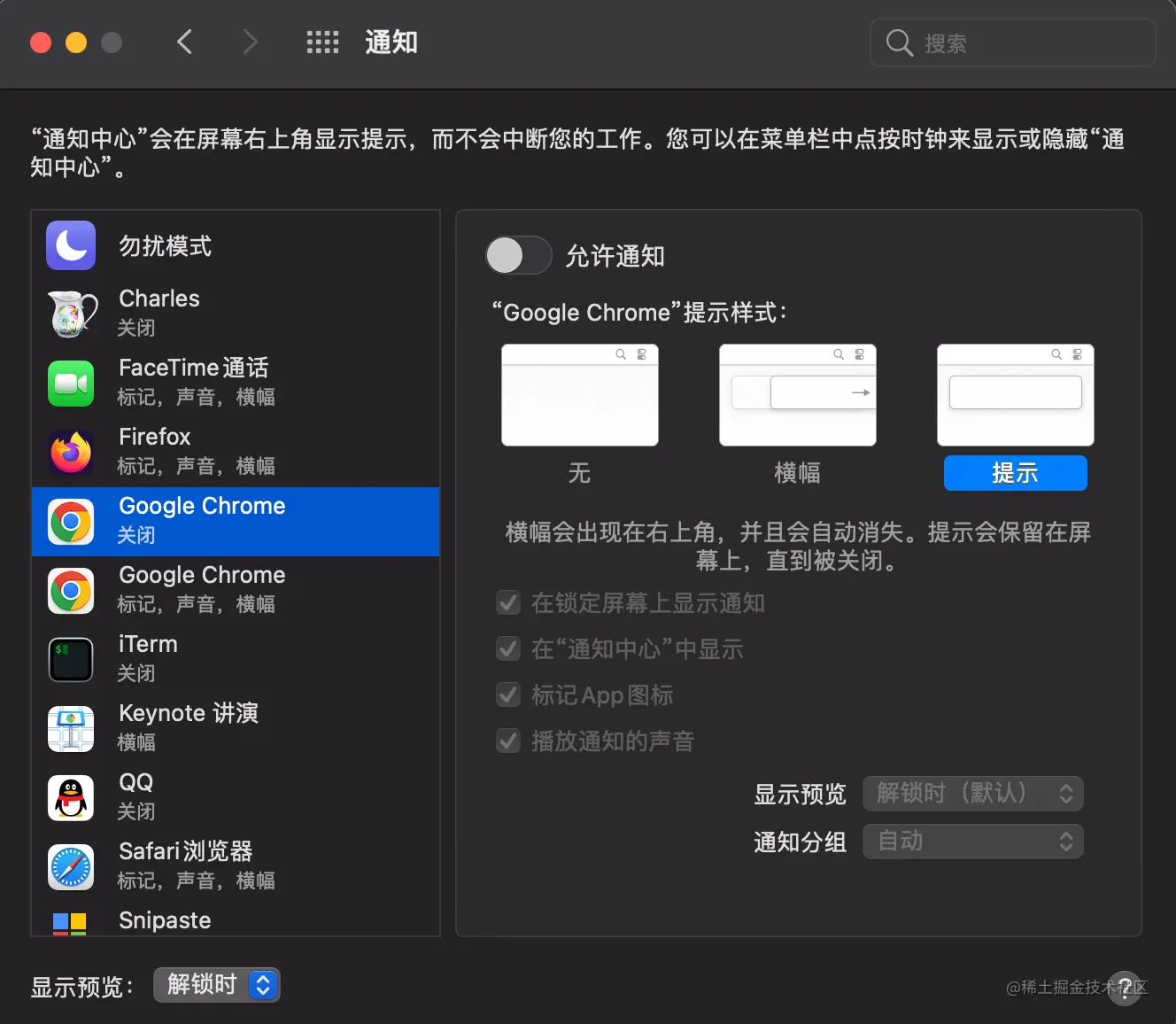Screen dimensions: 1176x1024
Task: Select the QQ penguin icon
Action: [71, 798]
